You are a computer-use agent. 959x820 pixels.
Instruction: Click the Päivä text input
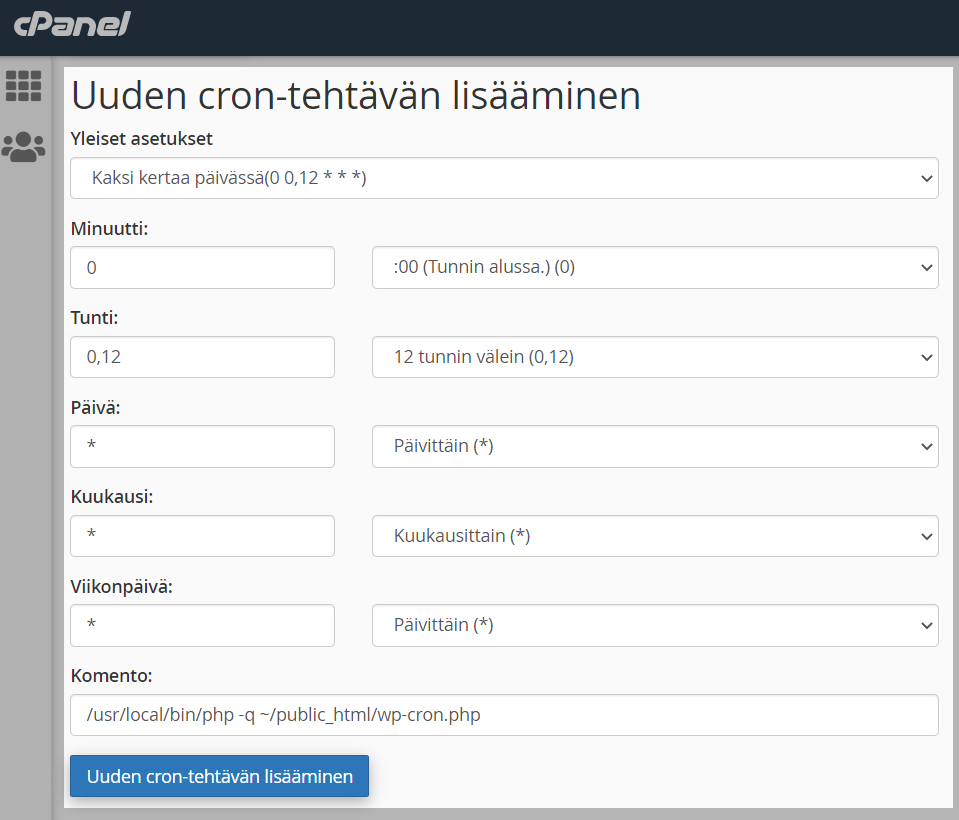coord(202,446)
